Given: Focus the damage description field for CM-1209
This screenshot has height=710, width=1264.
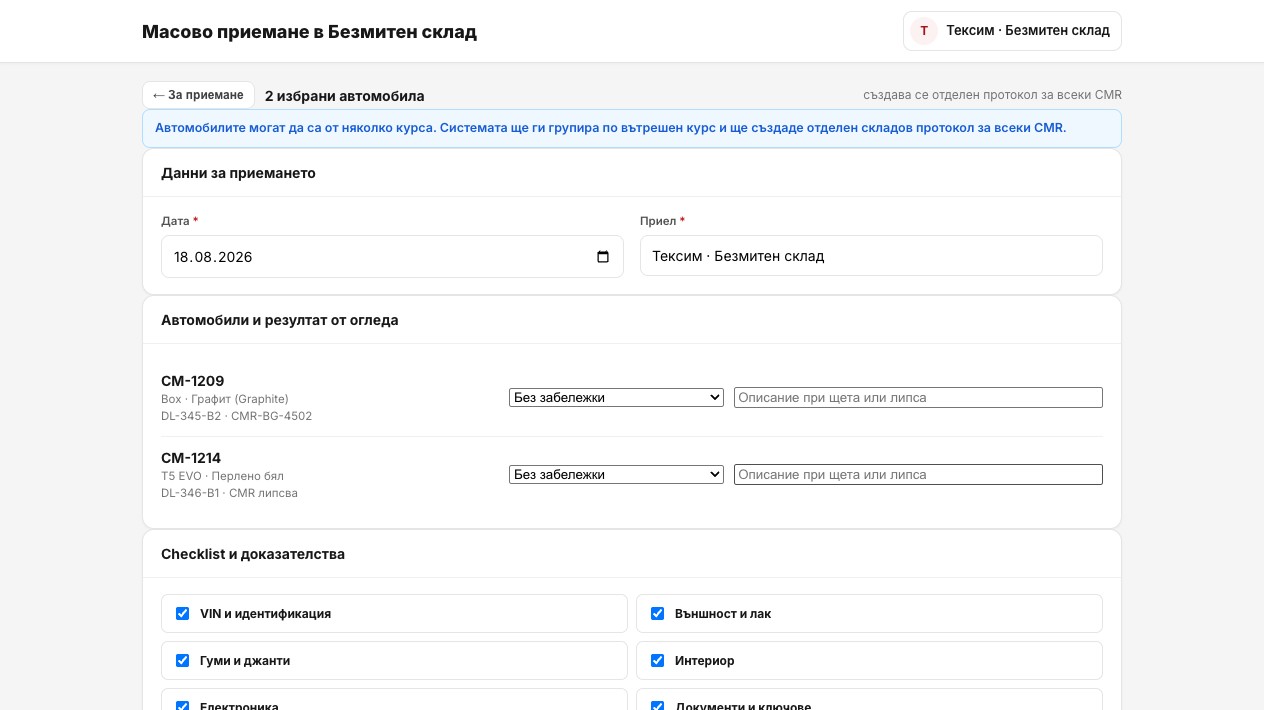Looking at the screenshot, I should tap(918, 397).
